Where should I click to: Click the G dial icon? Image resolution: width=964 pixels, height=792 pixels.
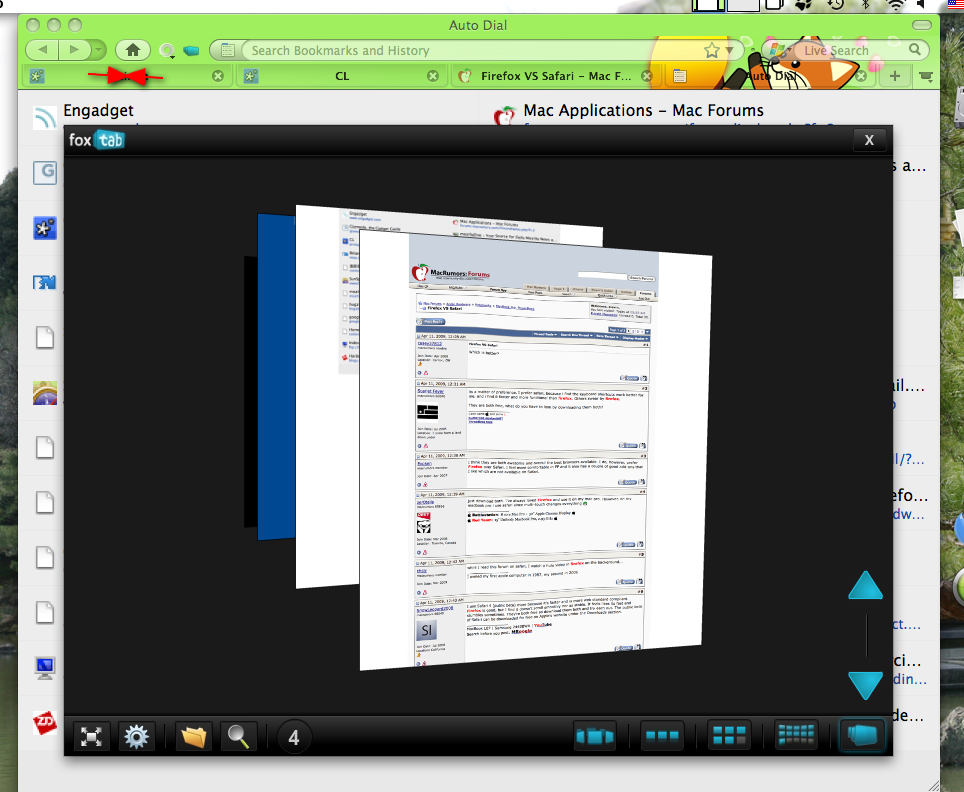click(45, 172)
